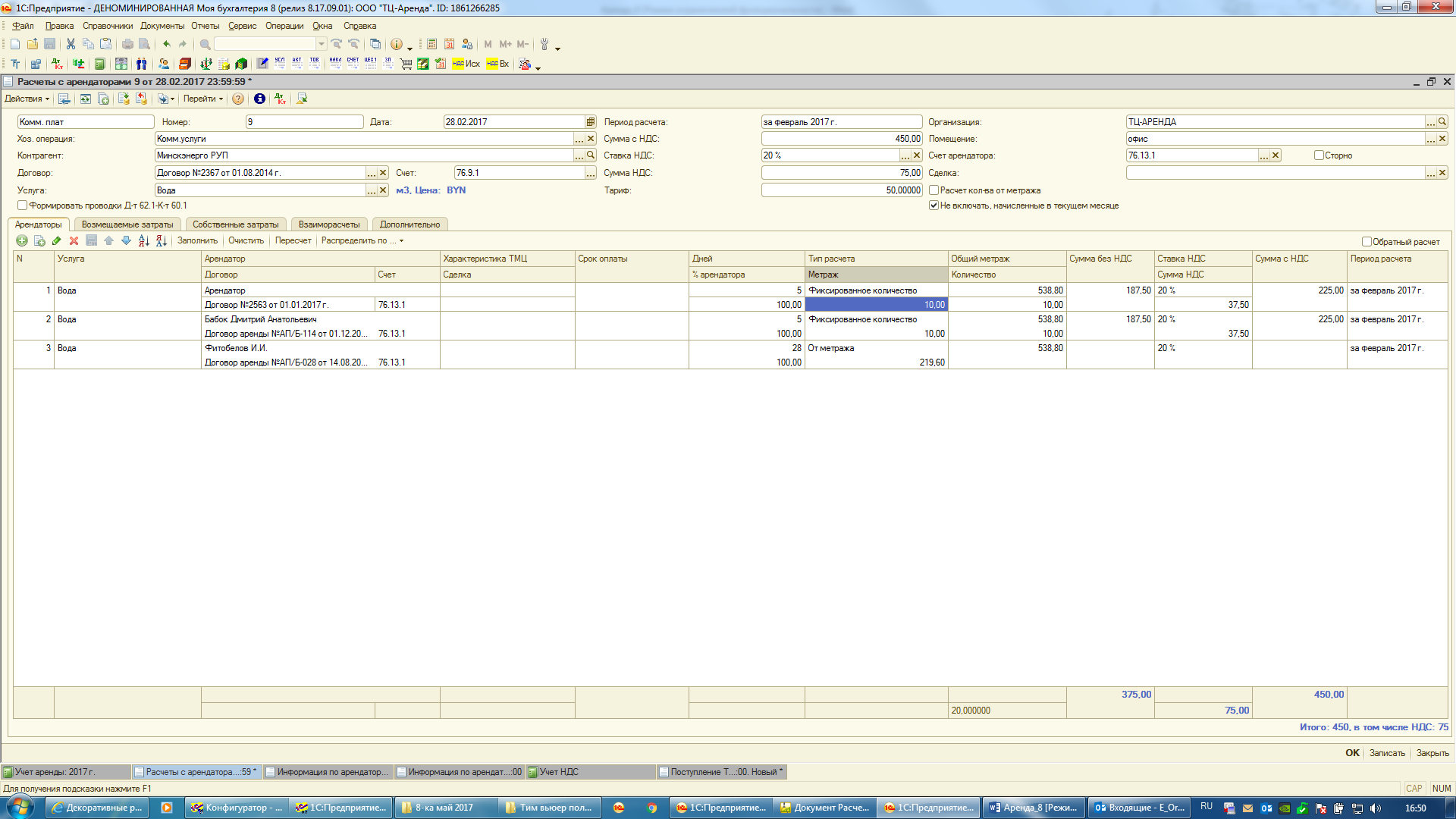Click the scissors cut icon
This screenshot has width=1456, height=819.
click(71, 45)
